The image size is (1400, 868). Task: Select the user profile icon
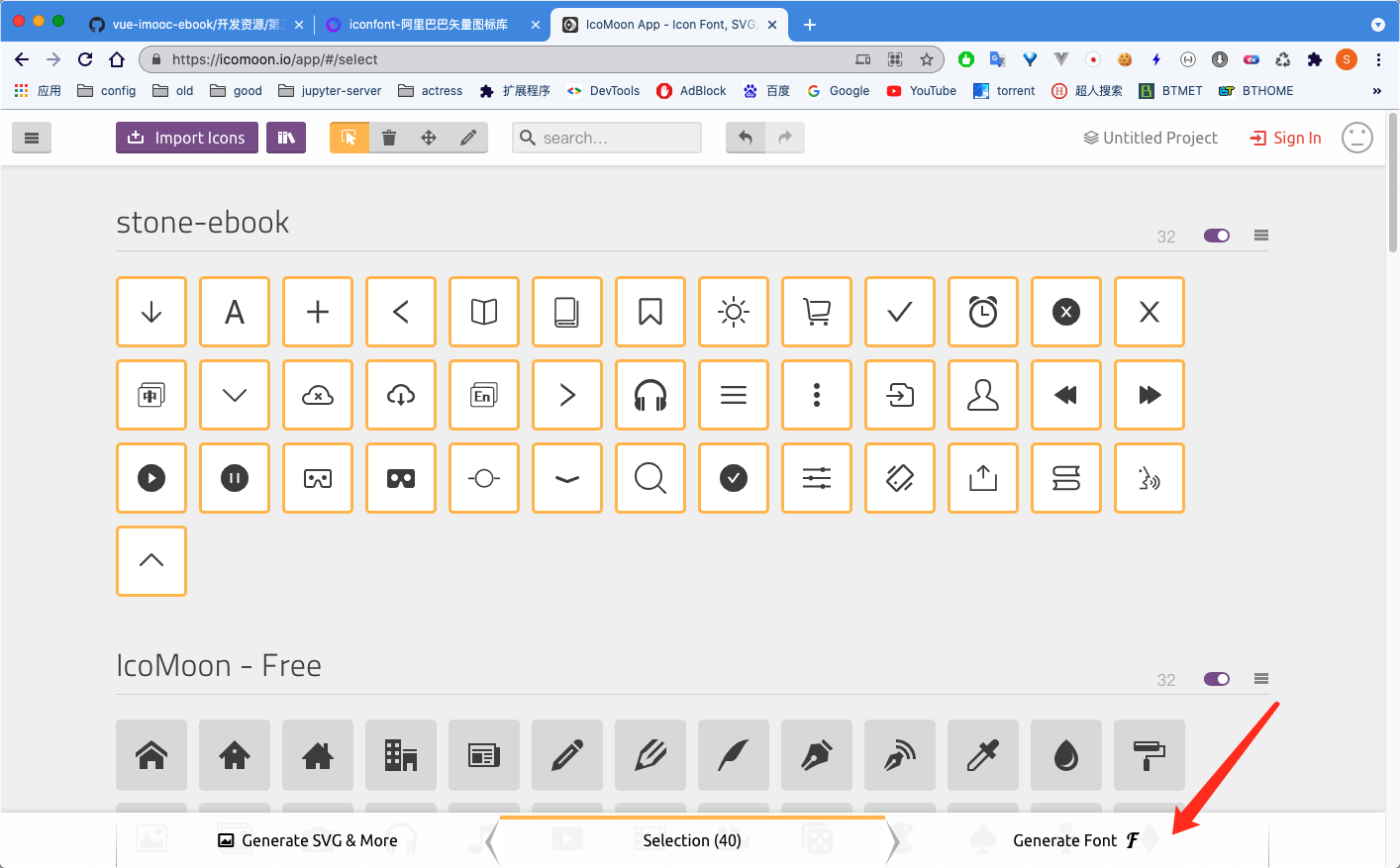pyautogui.click(x=983, y=395)
